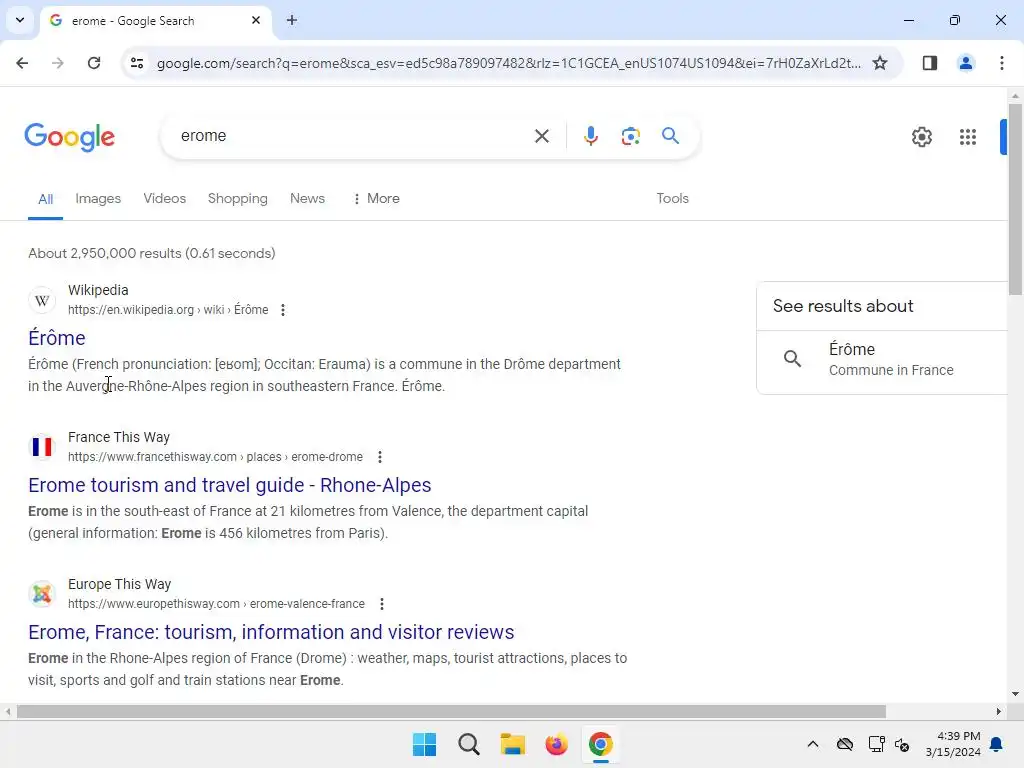
Task: Open Google quick settings gear
Action: point(921,136)
